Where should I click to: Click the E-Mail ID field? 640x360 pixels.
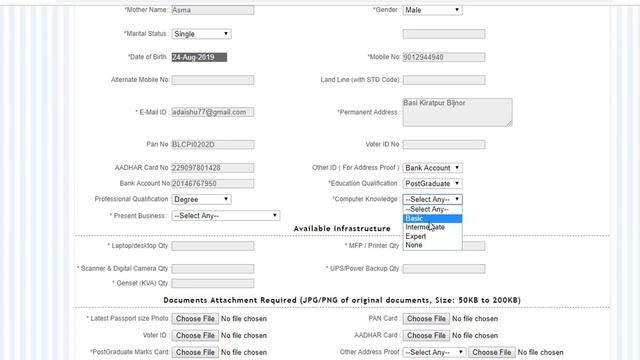click(x=213, y=112)
